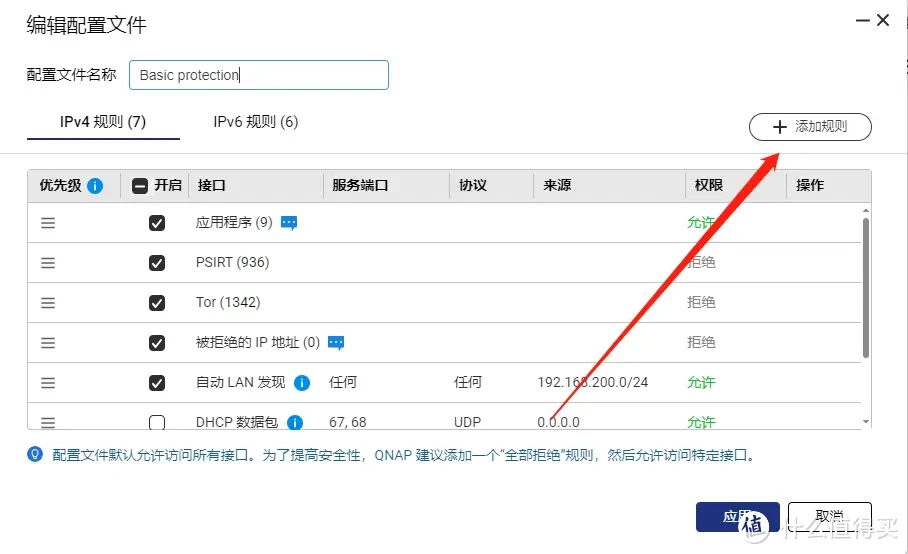Viewport: 908px width, 554px height.
Task: Grab the drag handle of 被拒绝的 IP 地址 row
Action: (48, 343)
